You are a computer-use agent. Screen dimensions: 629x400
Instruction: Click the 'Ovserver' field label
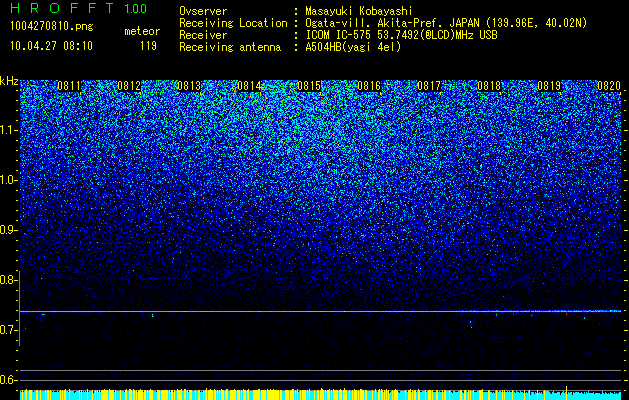tap(203, 11)
